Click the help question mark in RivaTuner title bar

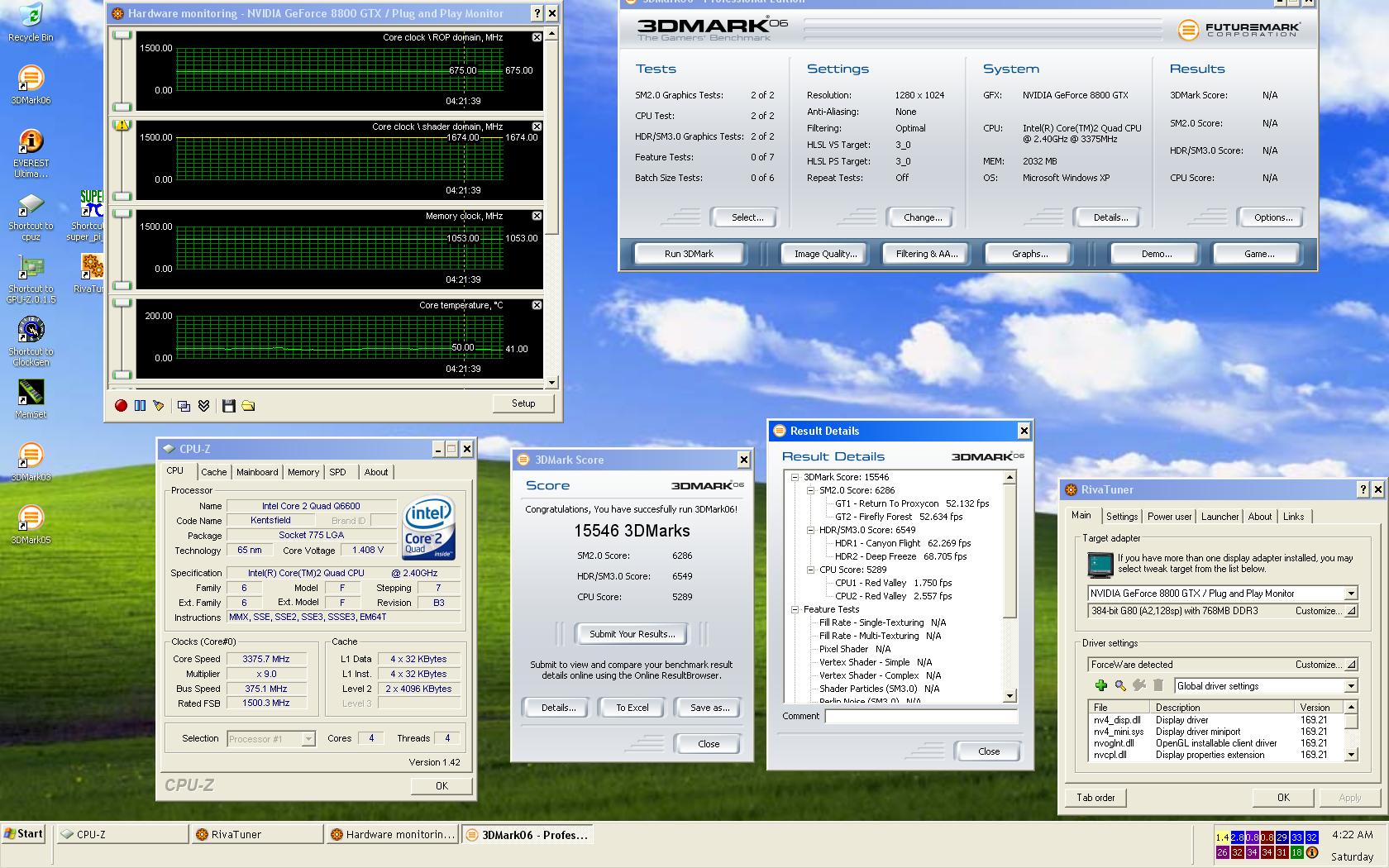point(1363,489)
